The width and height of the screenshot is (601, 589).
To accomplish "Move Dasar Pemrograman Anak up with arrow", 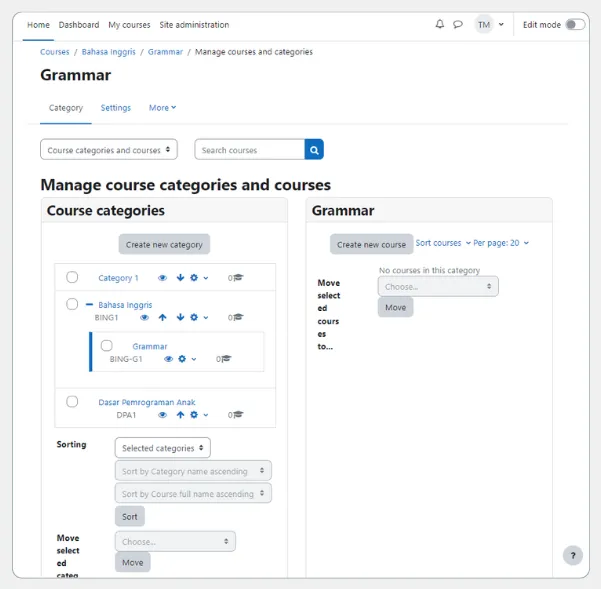I will pyautogui.click(x=180, y=415).
